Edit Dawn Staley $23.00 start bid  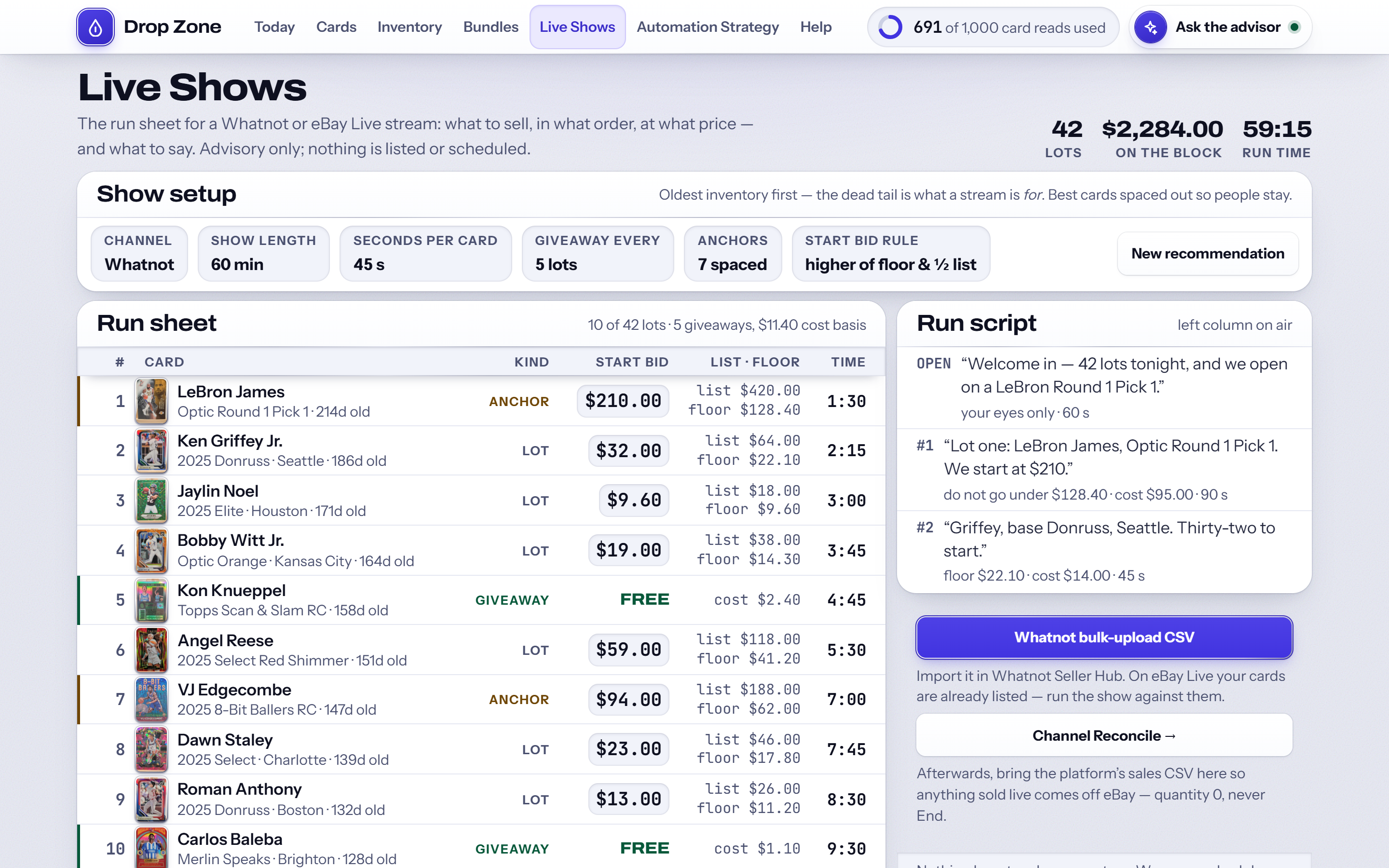(628, 749)
